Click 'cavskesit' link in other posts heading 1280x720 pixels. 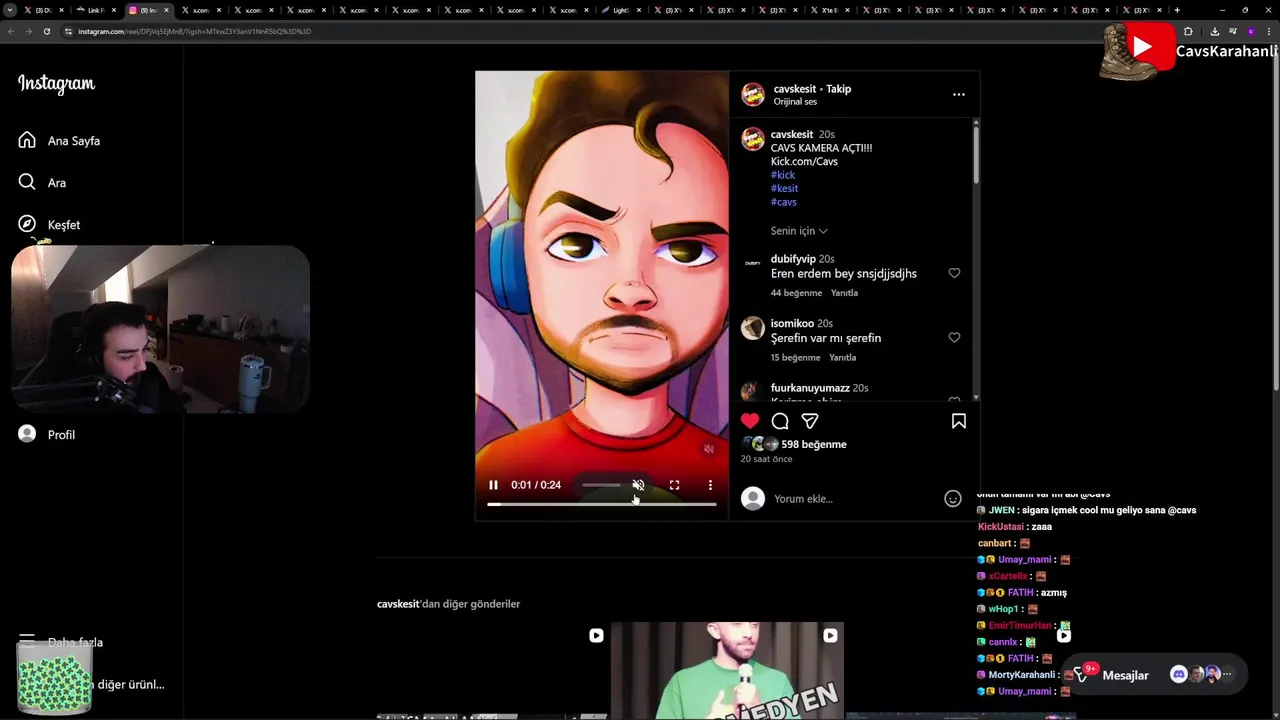(398, 604)
